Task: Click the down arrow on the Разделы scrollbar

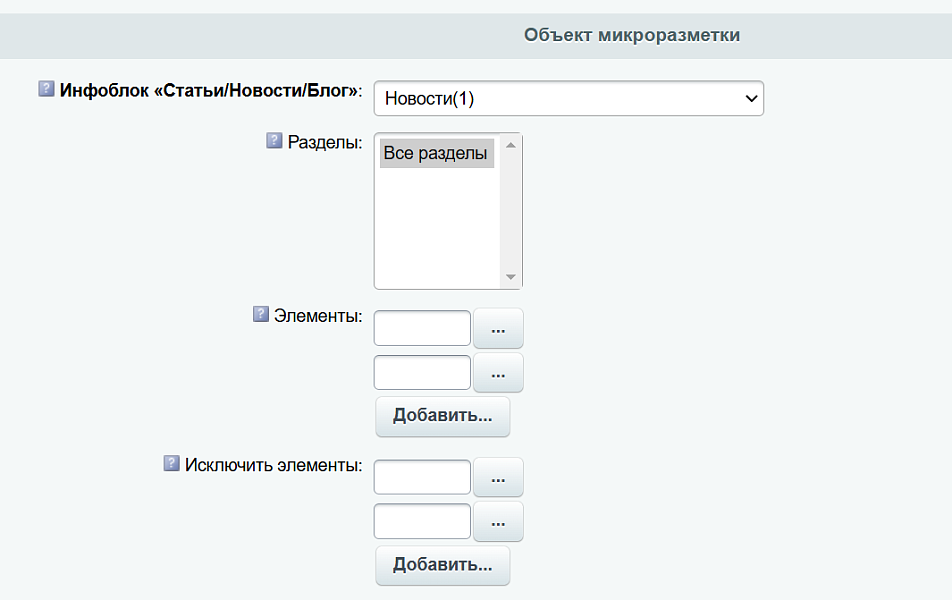Action: point(510,277)
